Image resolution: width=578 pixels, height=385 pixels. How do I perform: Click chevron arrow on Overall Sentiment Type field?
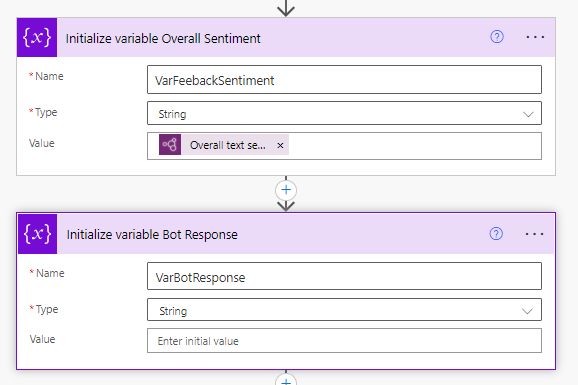[528, 114]
